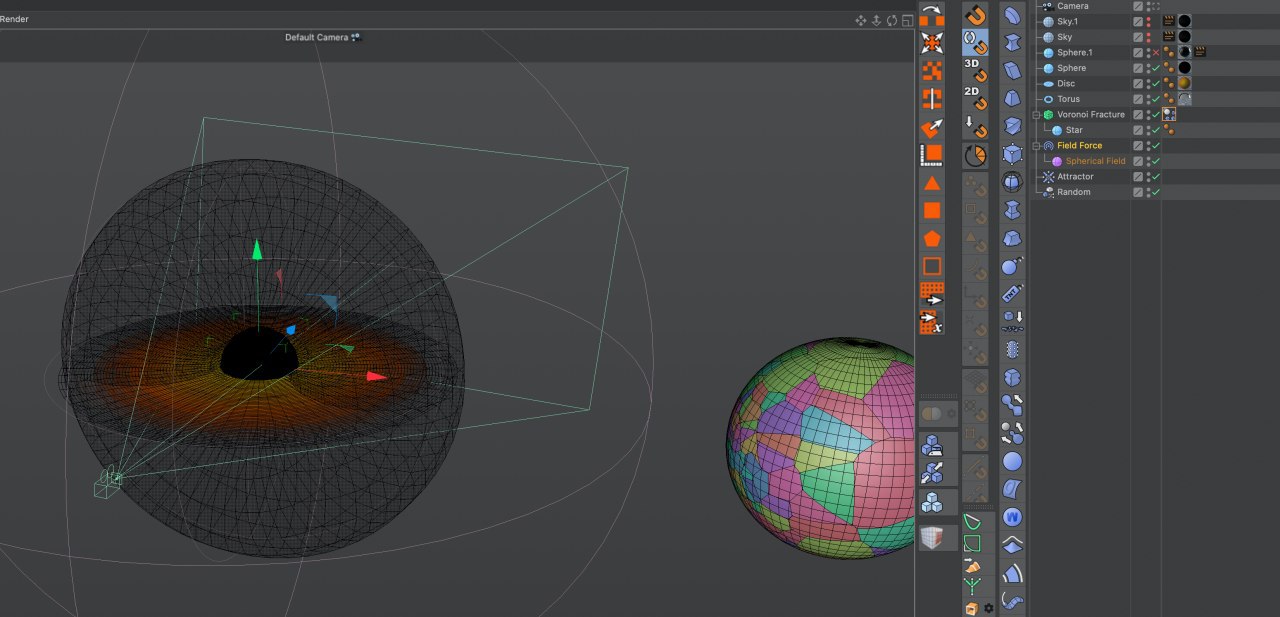Click the green spline arc sketch icon

tap(972, 523)
